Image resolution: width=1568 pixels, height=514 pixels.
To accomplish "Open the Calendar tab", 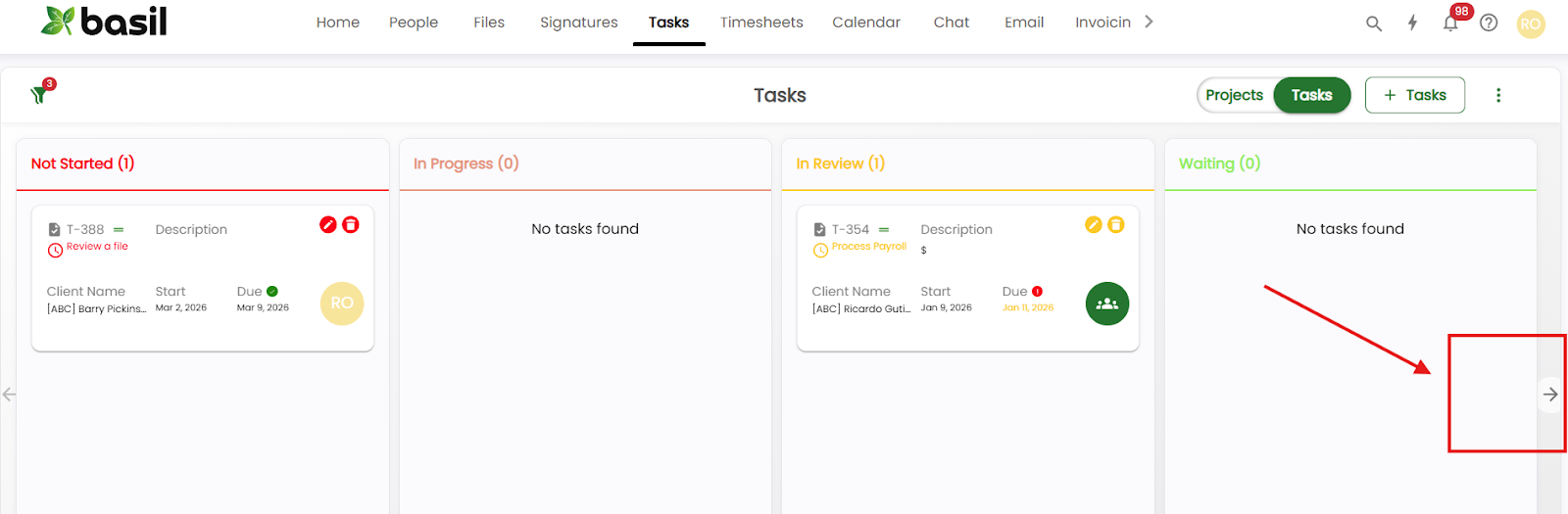I will click(866, 23).
